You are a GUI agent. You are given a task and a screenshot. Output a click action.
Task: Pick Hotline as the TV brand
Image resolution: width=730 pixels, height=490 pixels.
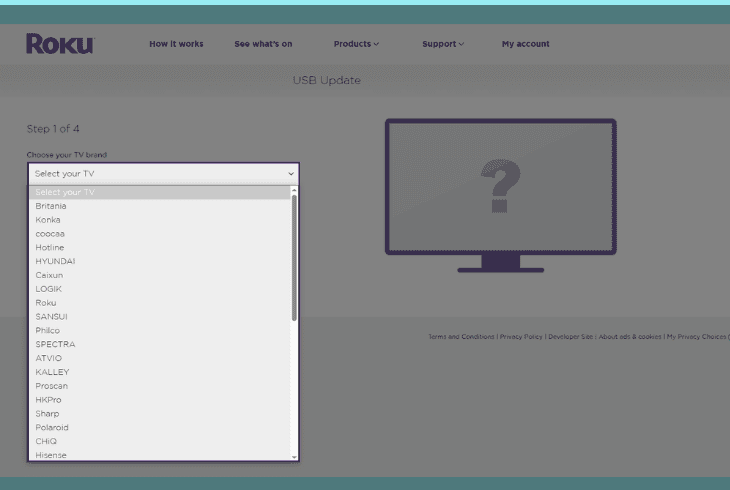coord(160,247)
